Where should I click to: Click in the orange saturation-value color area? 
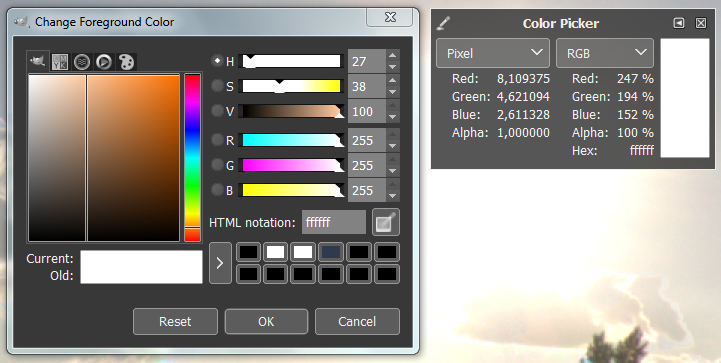tap(104, 158)
